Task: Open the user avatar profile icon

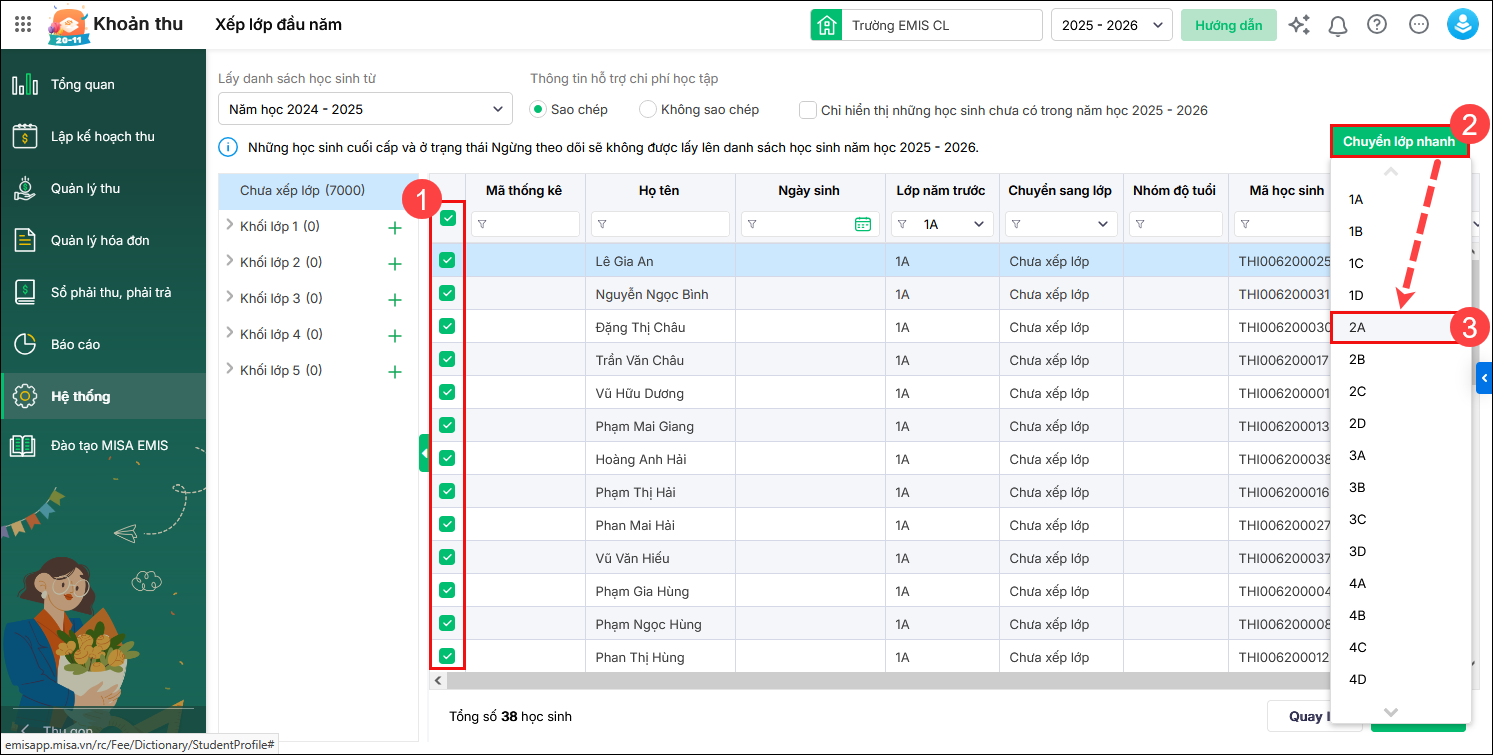Action: coord(1463,25)
